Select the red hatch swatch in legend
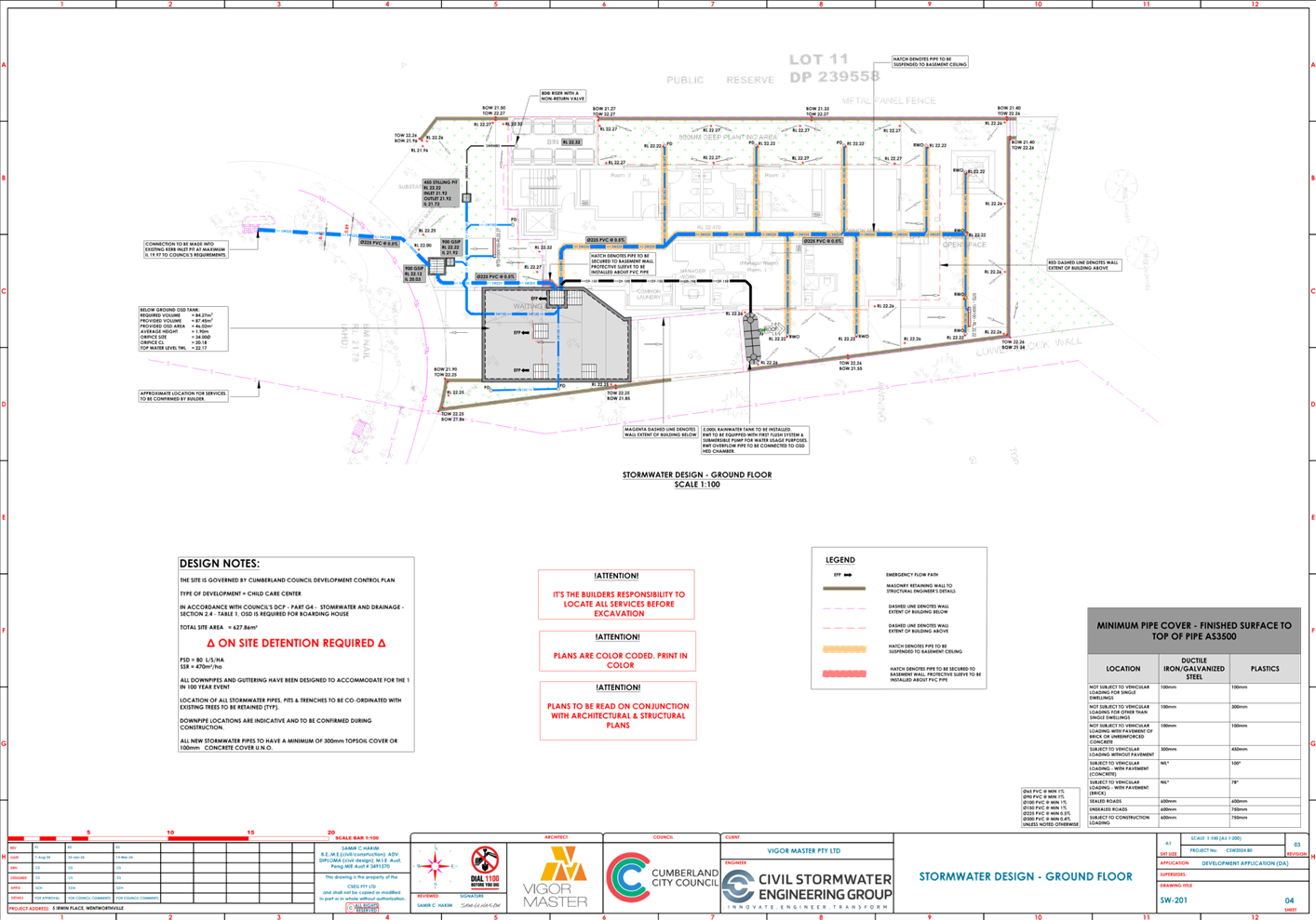 [843, 673]
